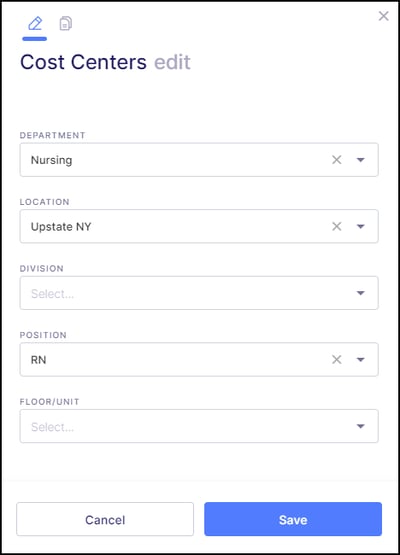Open the Floor/Unit dropdown arrow
Image resolution: width=400 pixels, height=555 pixels.
coord(360,426)
